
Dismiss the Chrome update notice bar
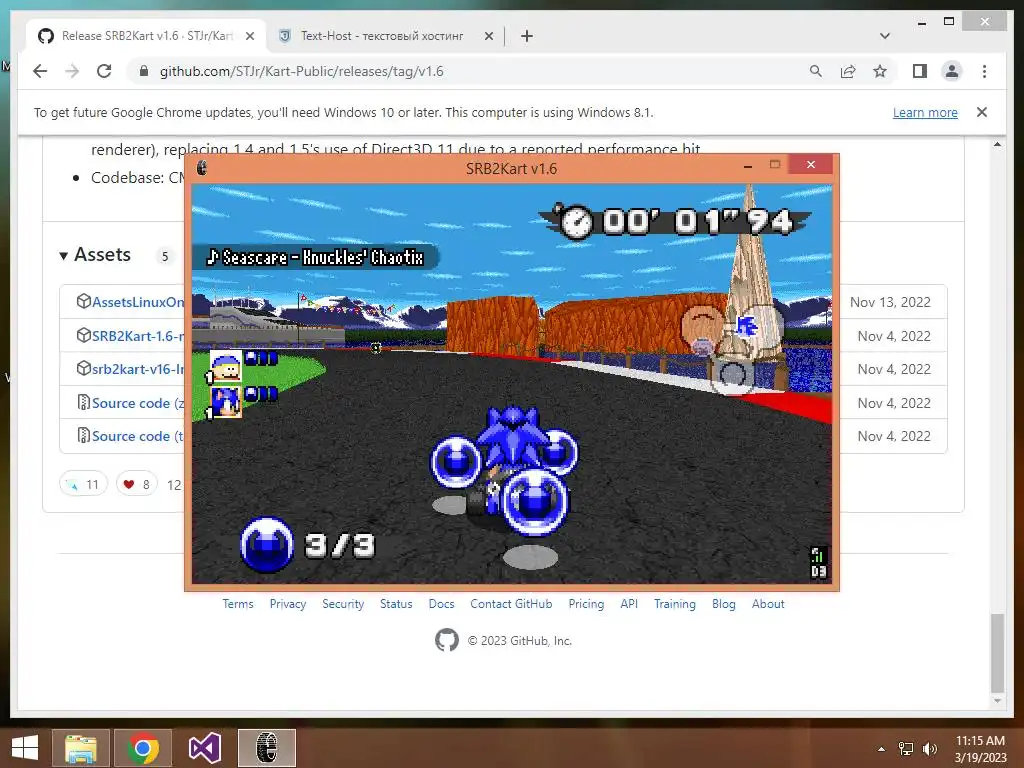[982, 112]
